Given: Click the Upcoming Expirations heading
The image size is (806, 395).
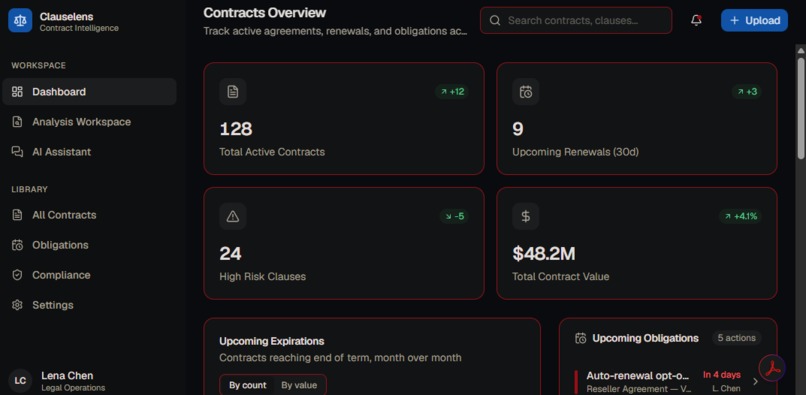Looking at the screenshot, I should (272, 341).
